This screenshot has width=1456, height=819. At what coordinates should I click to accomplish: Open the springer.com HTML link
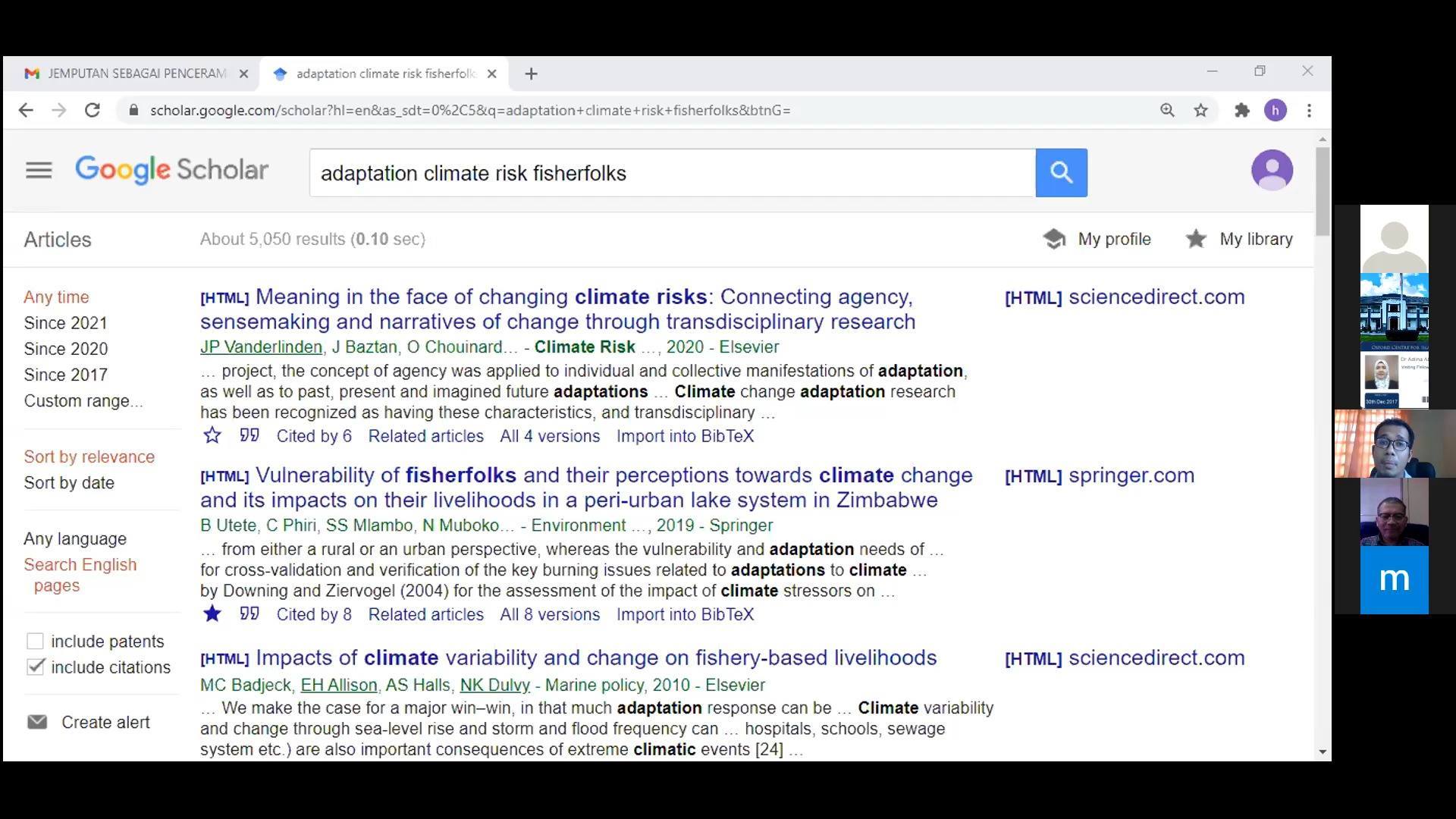1100,475
